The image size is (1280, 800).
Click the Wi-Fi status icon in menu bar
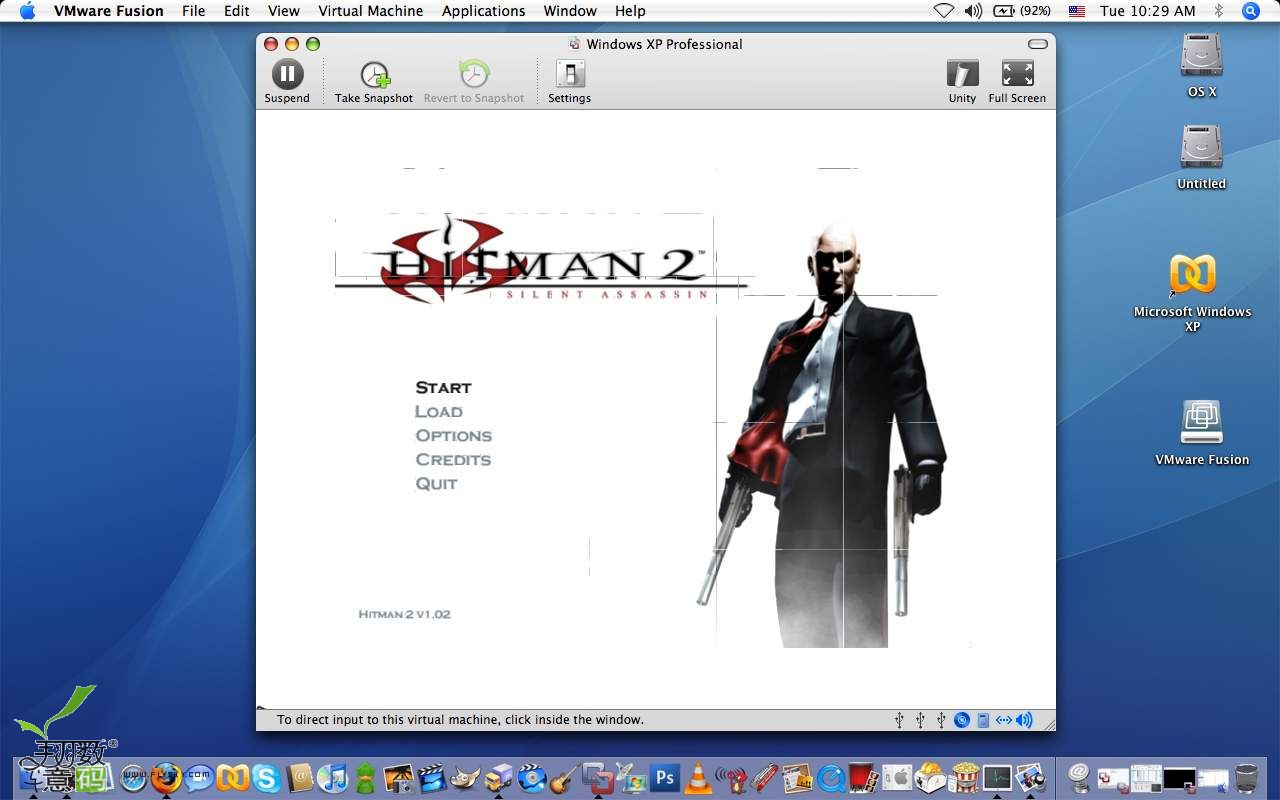coord(944,11)
